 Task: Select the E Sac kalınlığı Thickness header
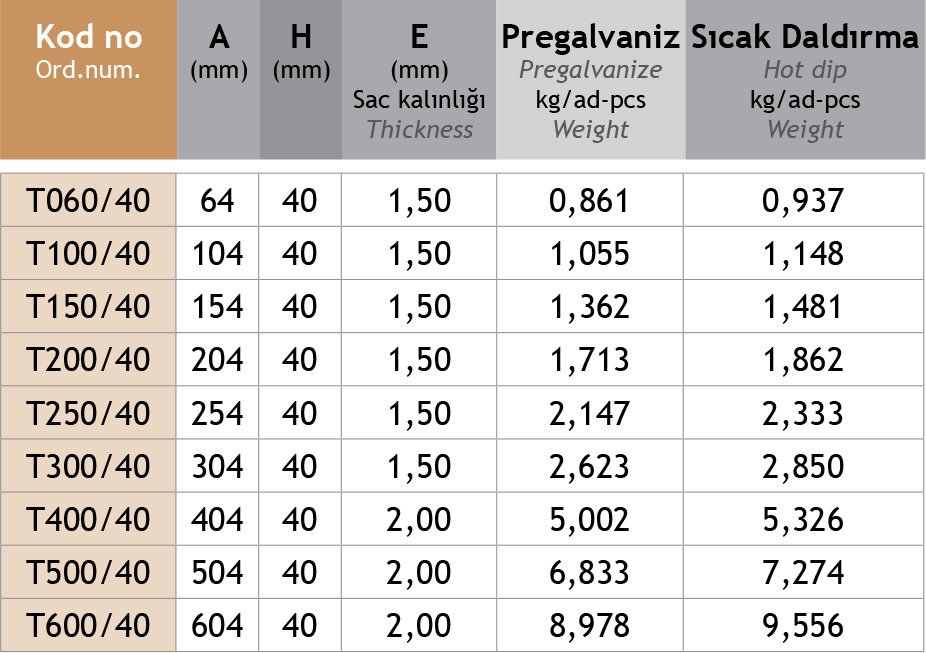[x=419, y=80]
